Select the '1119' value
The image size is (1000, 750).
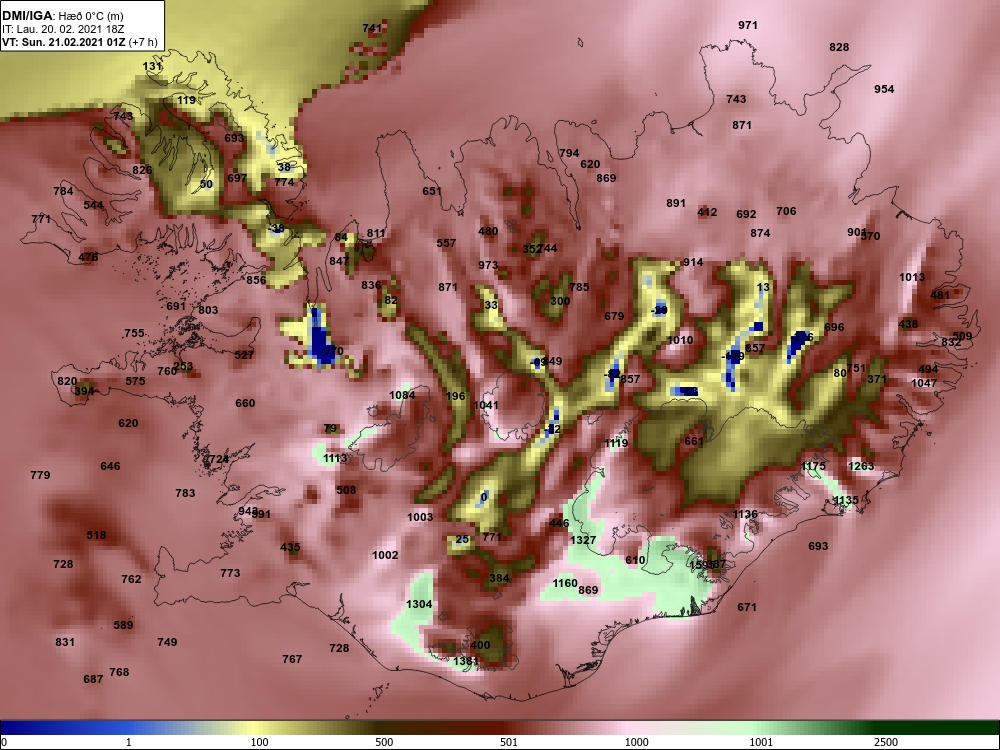tap(616, 443)
